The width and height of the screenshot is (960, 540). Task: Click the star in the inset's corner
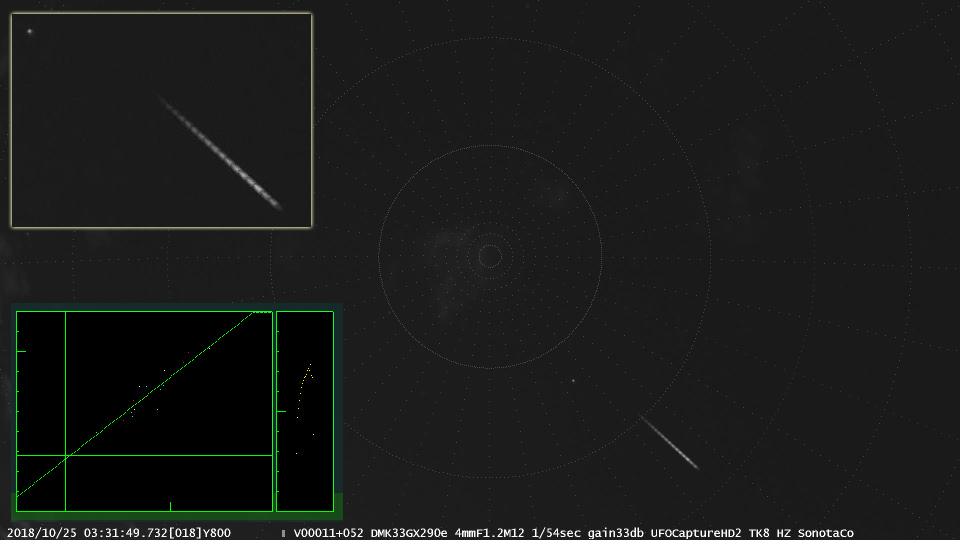[x=29, y=31]
